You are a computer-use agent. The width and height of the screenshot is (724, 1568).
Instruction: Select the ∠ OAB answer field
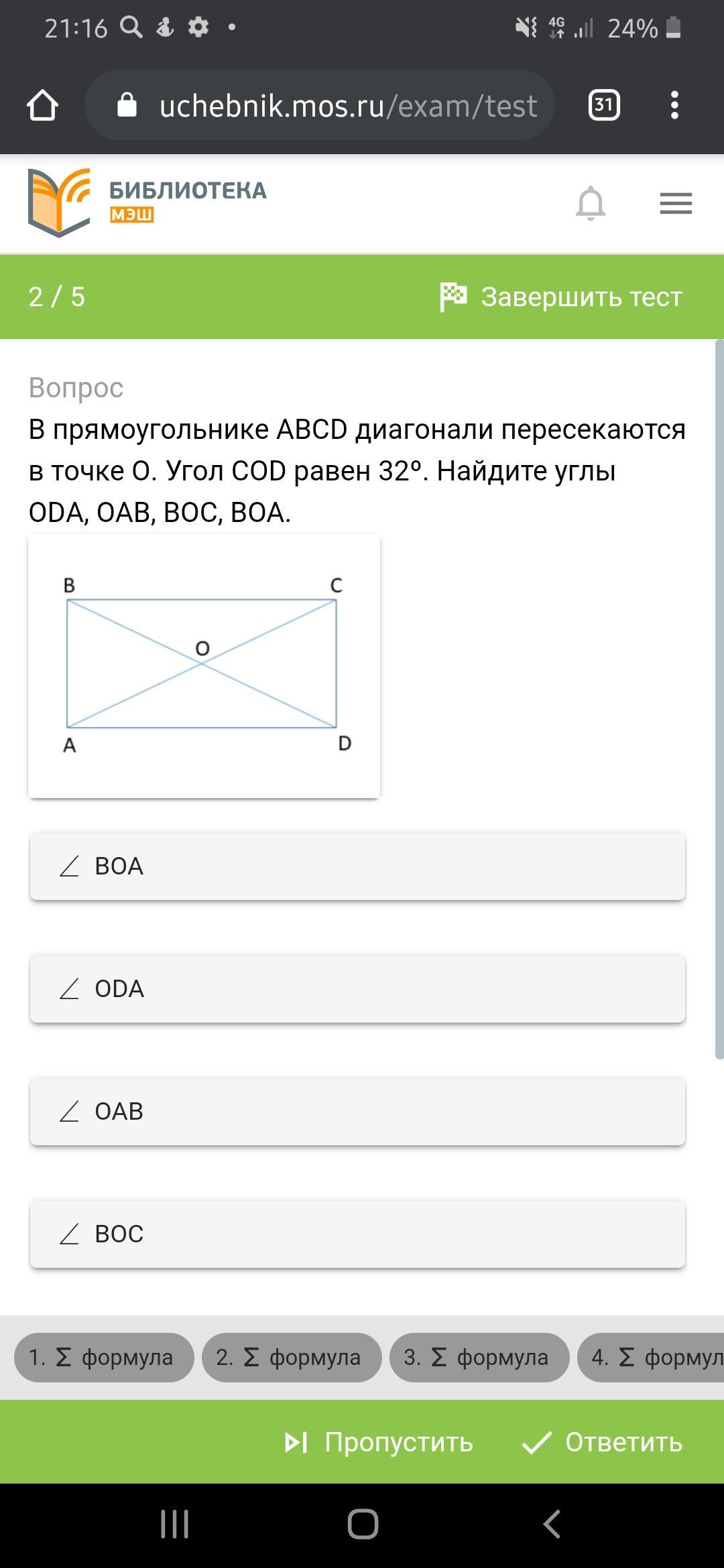357,1112
